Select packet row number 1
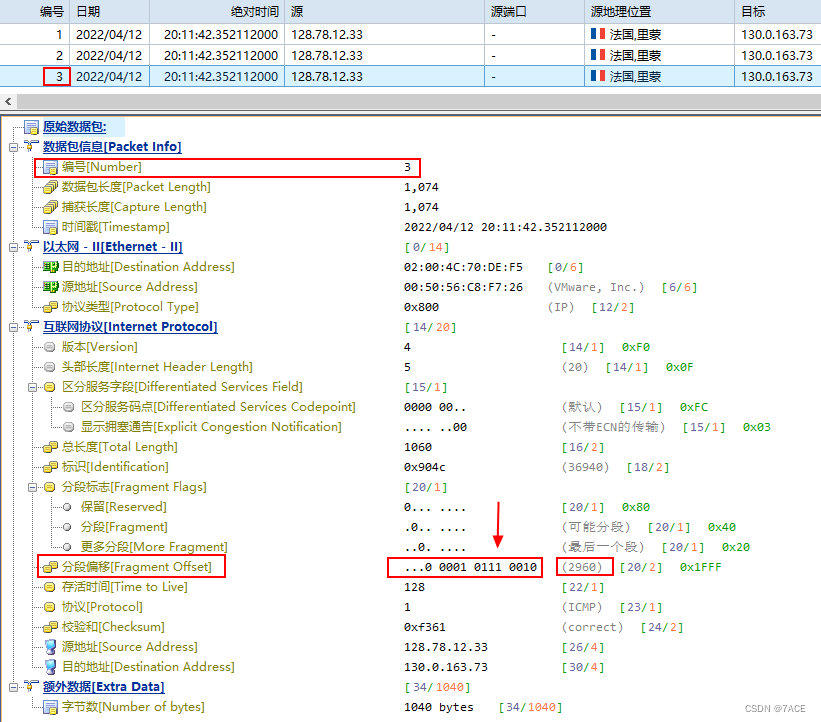 (410, 35)
